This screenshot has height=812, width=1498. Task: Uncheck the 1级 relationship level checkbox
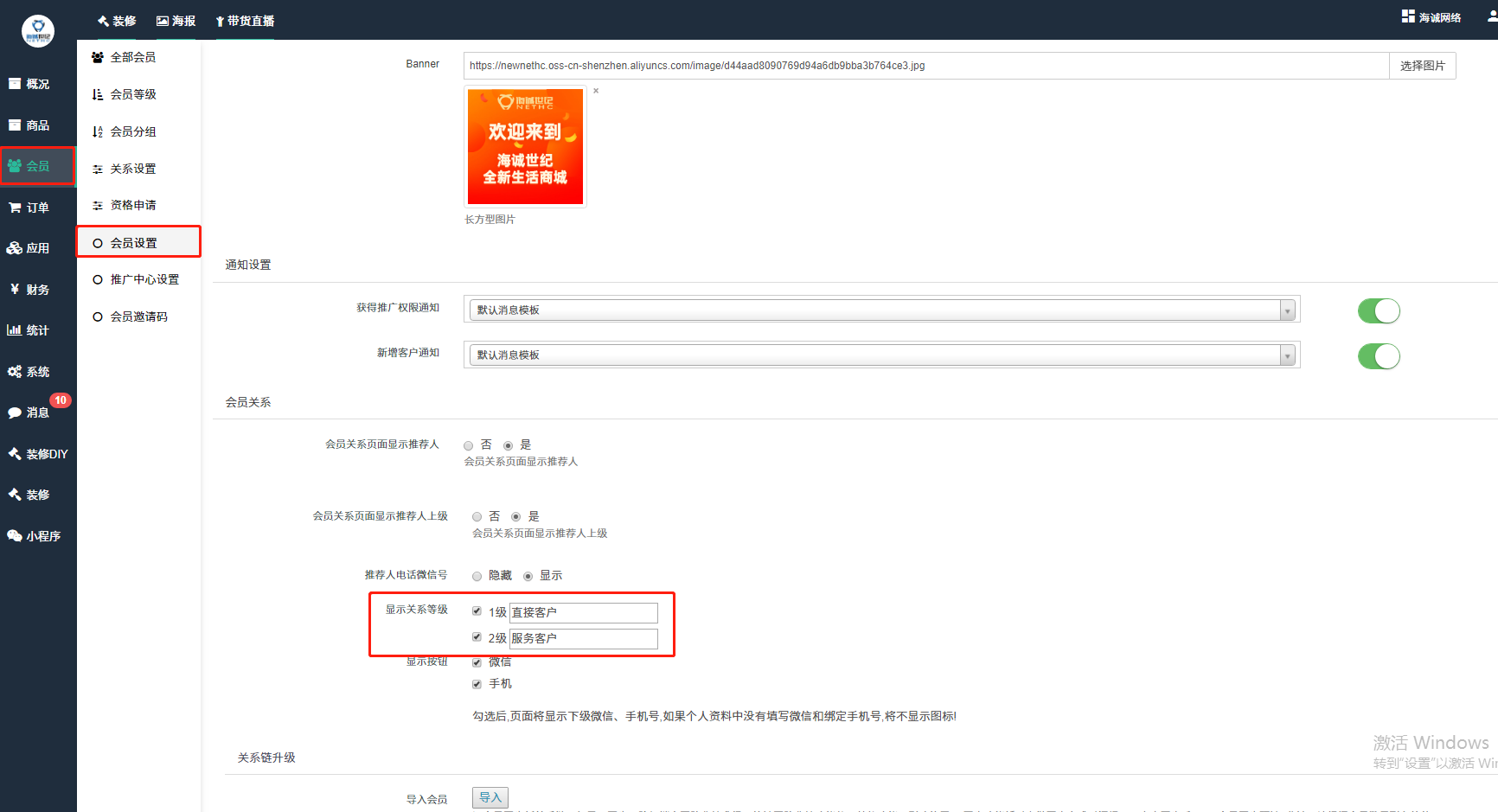(477, 611)
